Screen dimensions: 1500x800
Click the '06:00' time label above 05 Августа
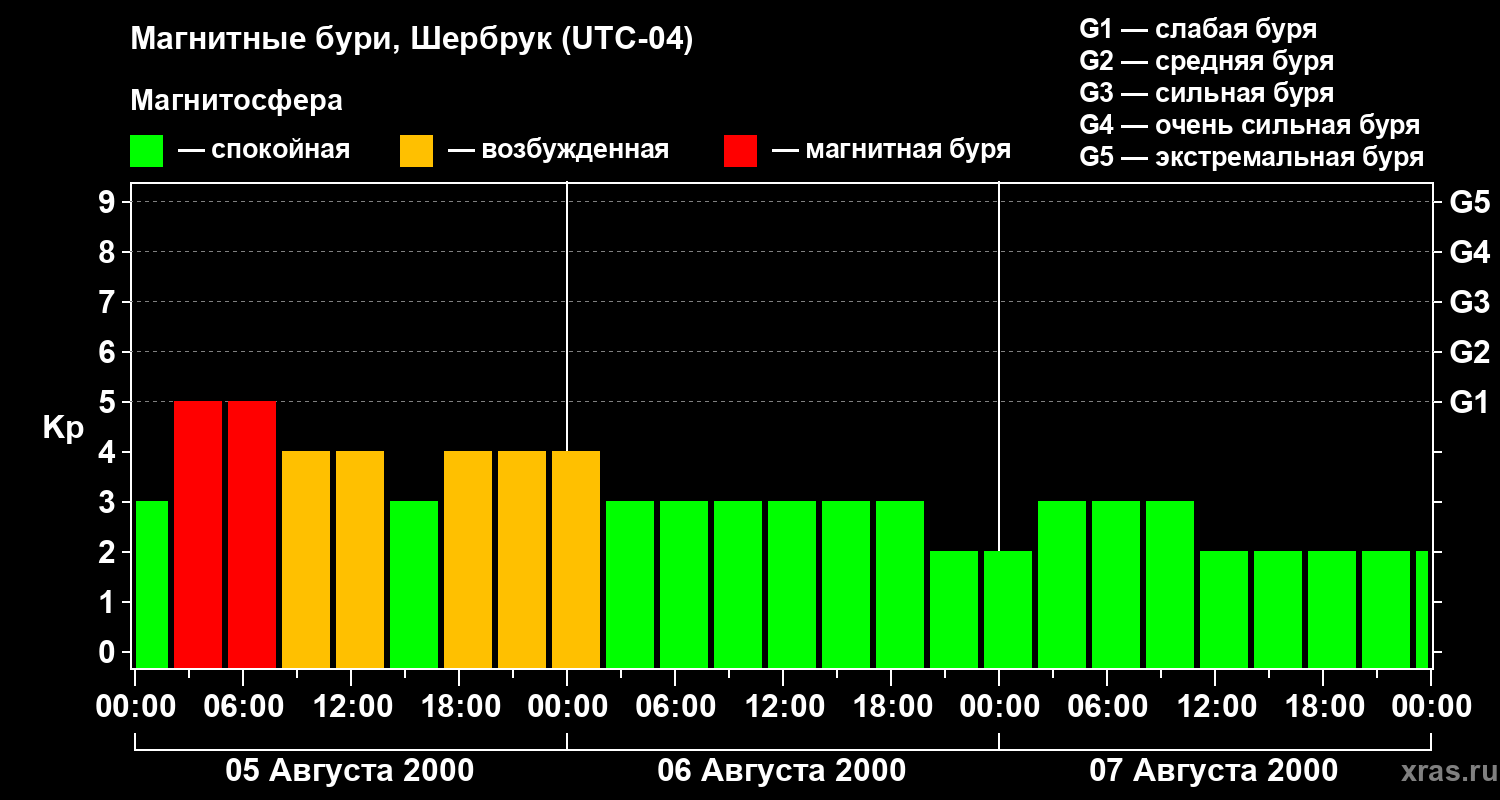click(x=243, y=707)
